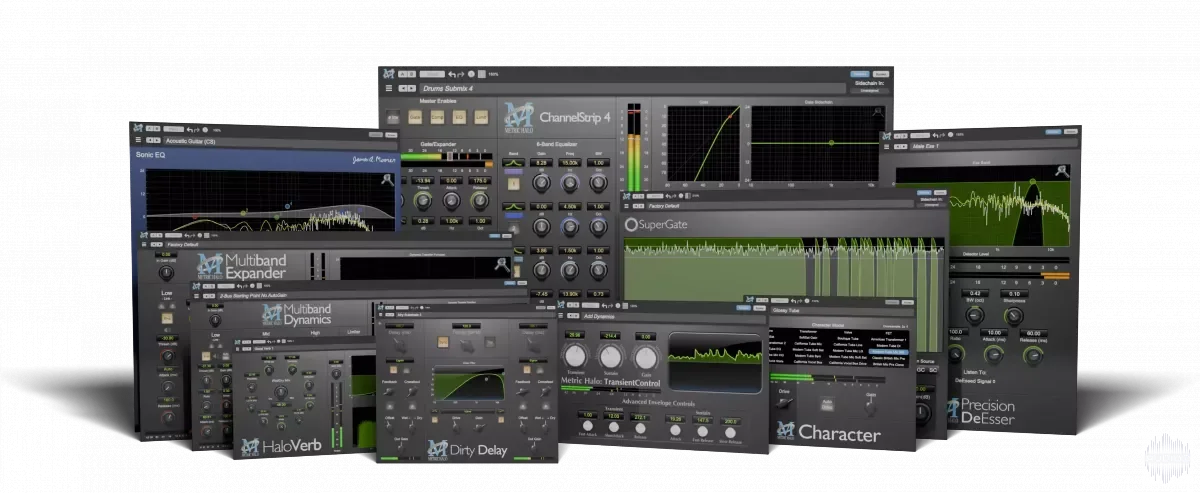Click the 15.00k frequency value in the equalizer
The width and height of the screenshot is (1200, 493).
(569, 163)
